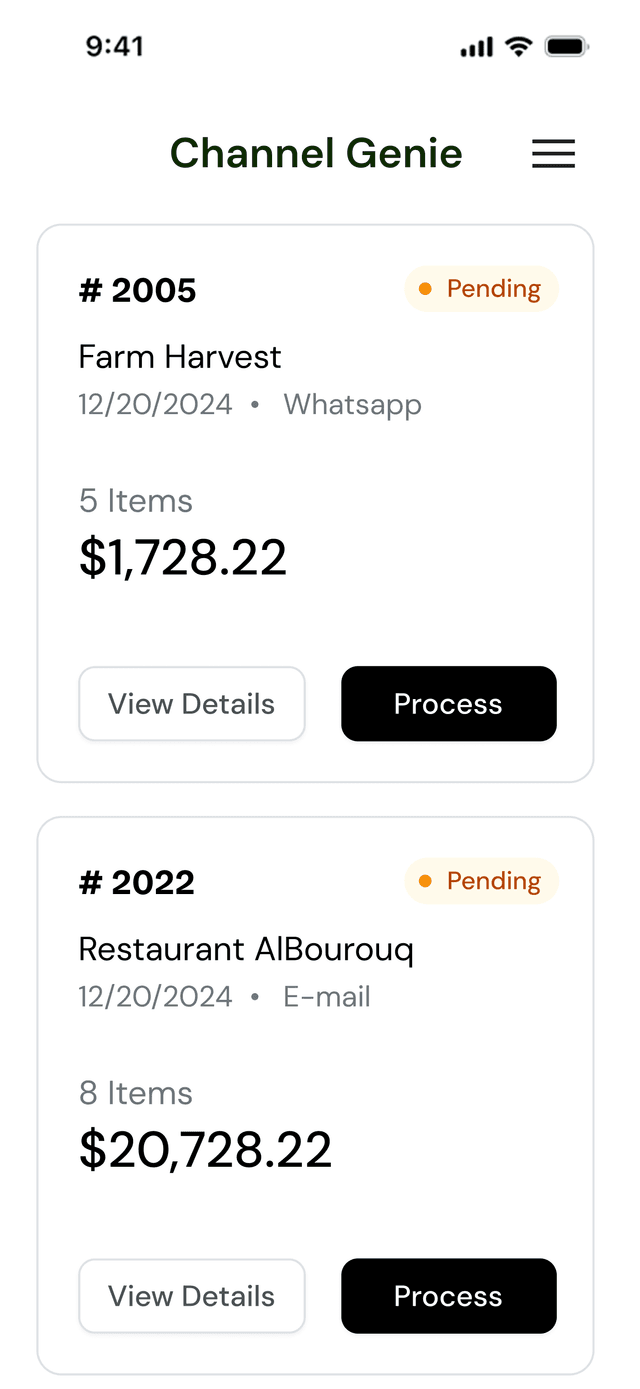The width and height of the screenshot is (640, 1389).
Task: Tap the battery status icon
Action: pyautogui.click(x=566, y=47)
